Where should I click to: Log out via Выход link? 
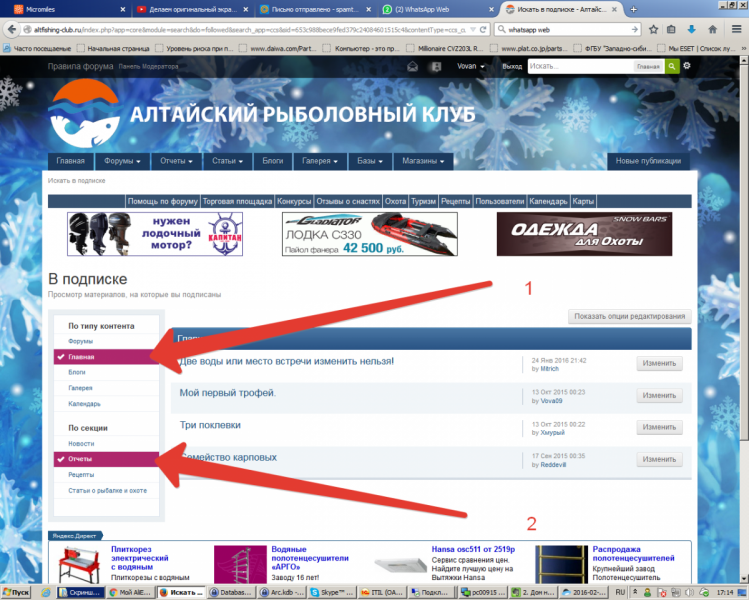(512, 66)
